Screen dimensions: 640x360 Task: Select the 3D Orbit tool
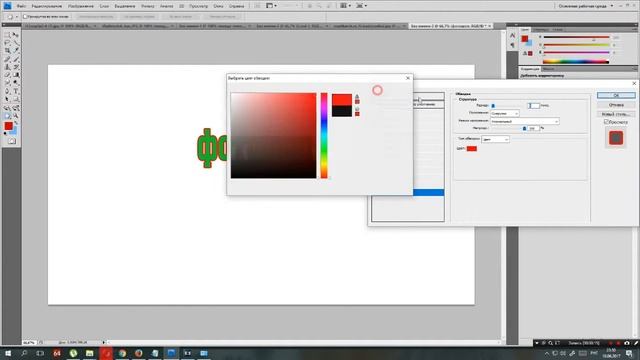(x=16, y=108)
